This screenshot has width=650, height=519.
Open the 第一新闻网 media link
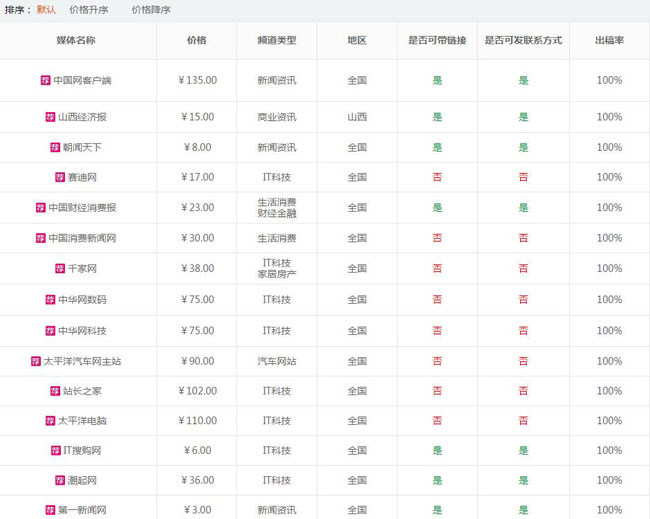[x=82, y=510]
